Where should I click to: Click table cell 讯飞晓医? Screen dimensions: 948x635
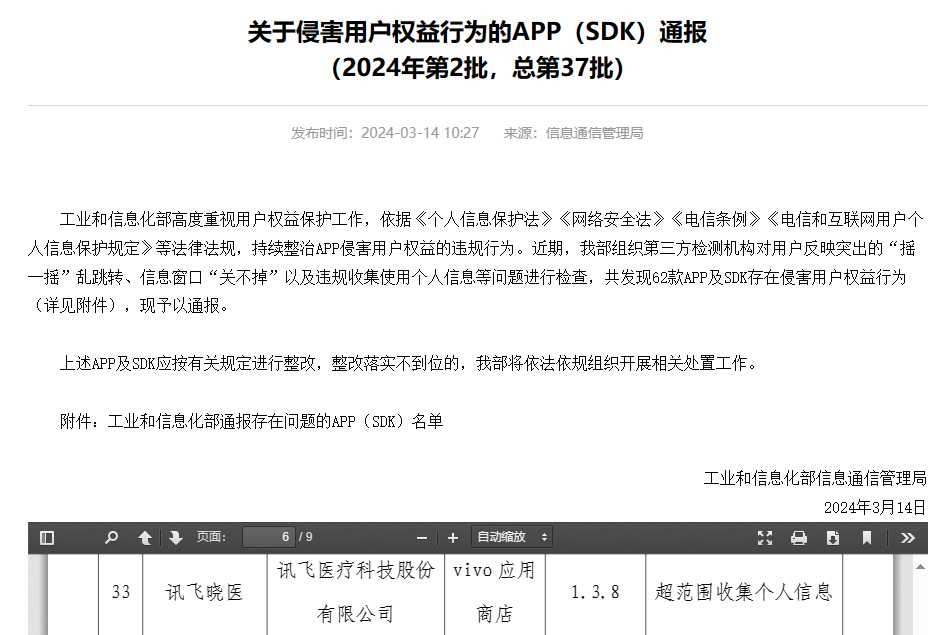[204, 592]
